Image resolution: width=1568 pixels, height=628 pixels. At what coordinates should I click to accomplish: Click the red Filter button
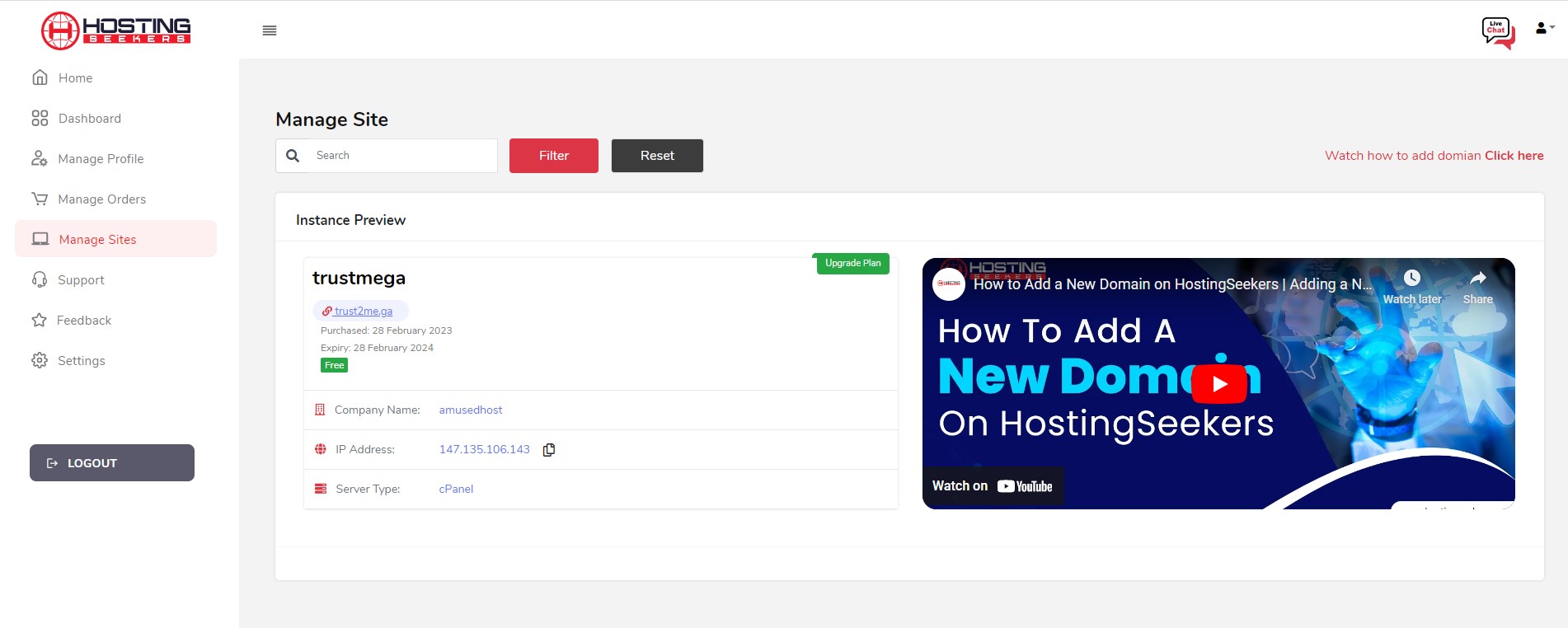554,156
